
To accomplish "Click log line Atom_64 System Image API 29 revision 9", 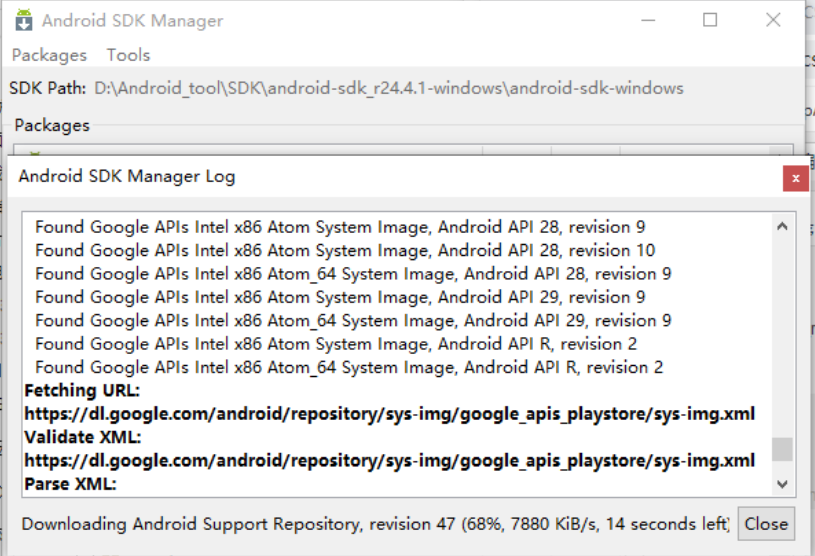I will (353, 321).
